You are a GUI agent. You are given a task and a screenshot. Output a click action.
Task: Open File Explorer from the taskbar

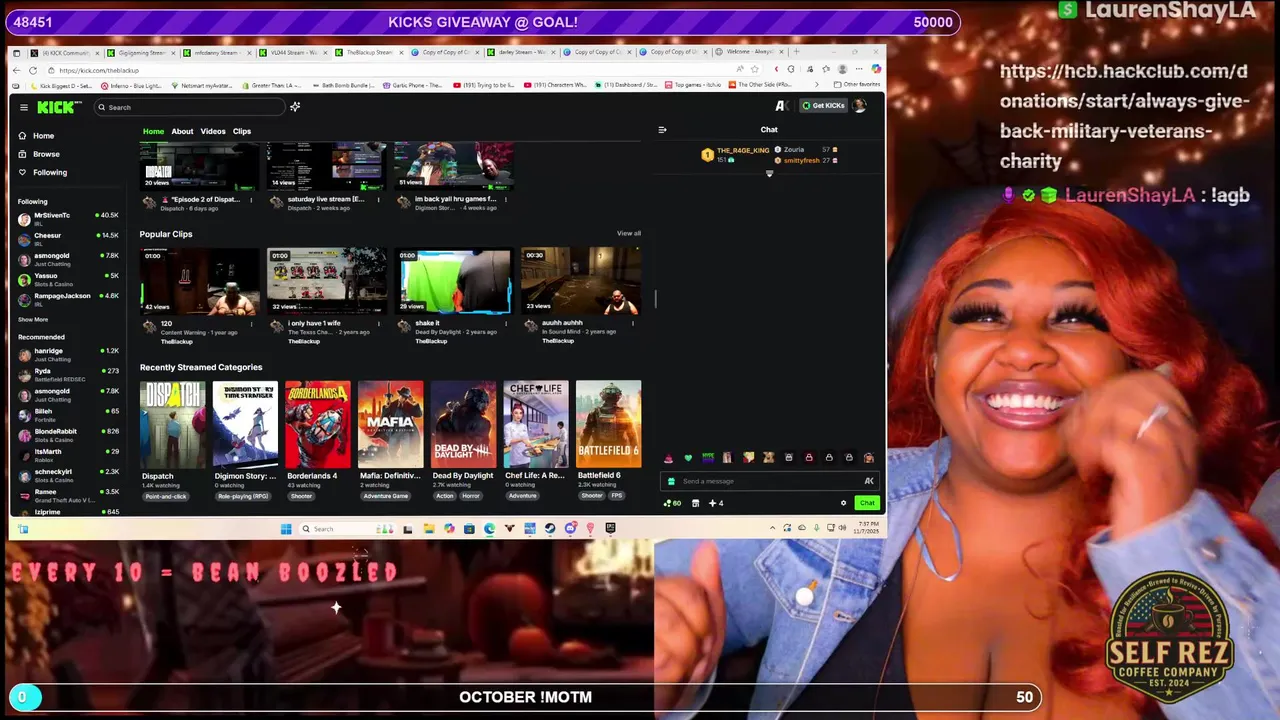428,529
